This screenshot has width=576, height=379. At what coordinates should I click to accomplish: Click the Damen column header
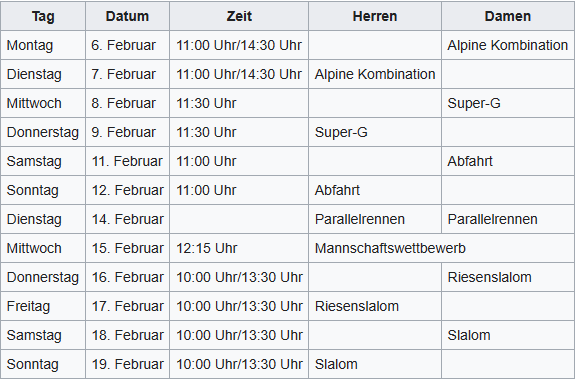[508, 16]
